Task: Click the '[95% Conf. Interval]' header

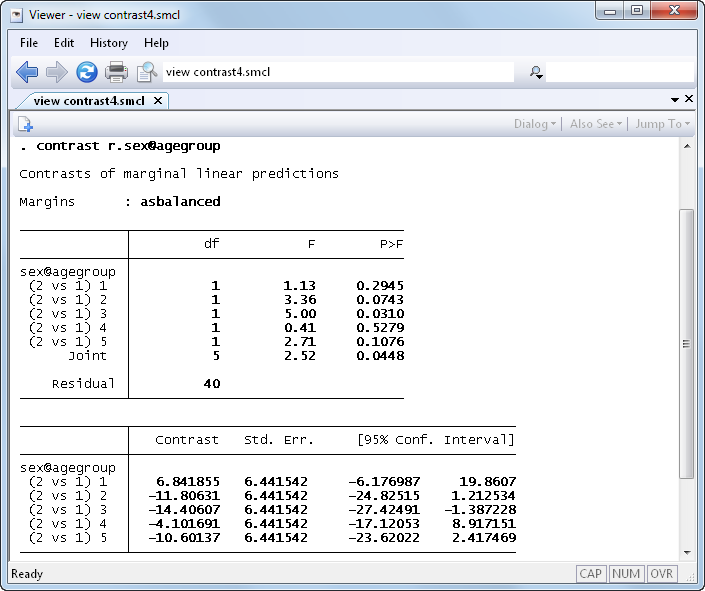Action: click(x=436, y=439)
